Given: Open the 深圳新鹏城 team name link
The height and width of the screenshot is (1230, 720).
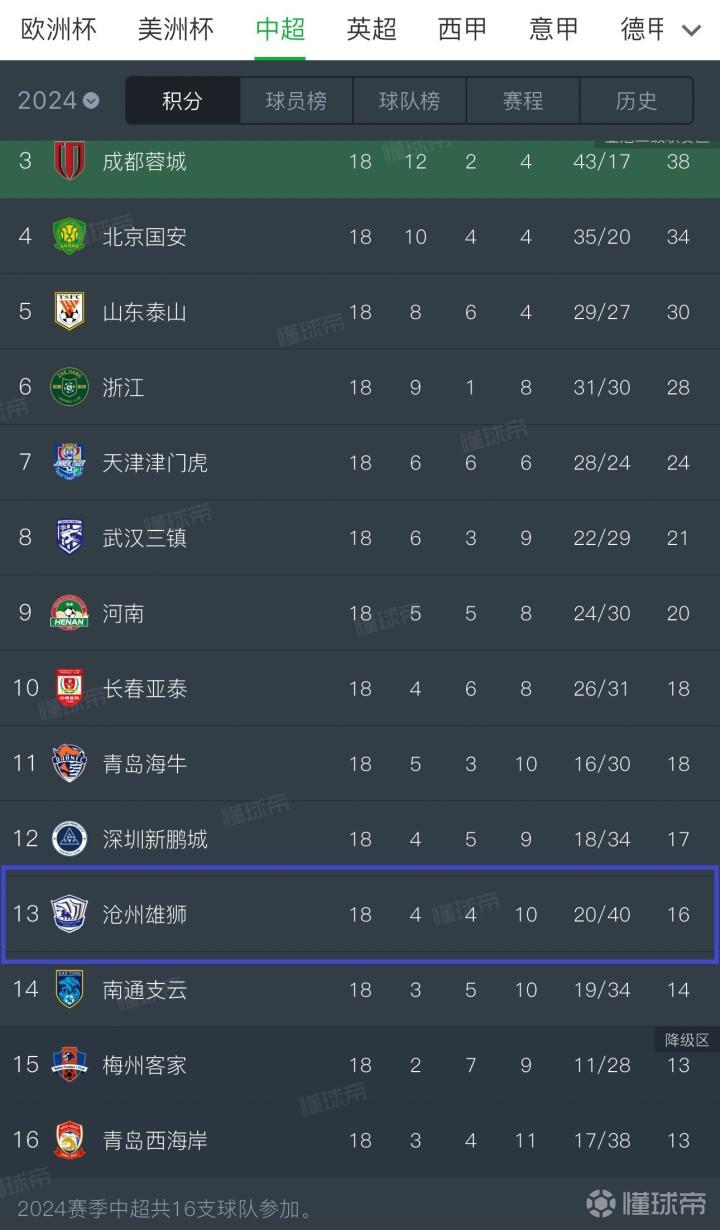Looking at the screenshot, I should coord(155,839).
